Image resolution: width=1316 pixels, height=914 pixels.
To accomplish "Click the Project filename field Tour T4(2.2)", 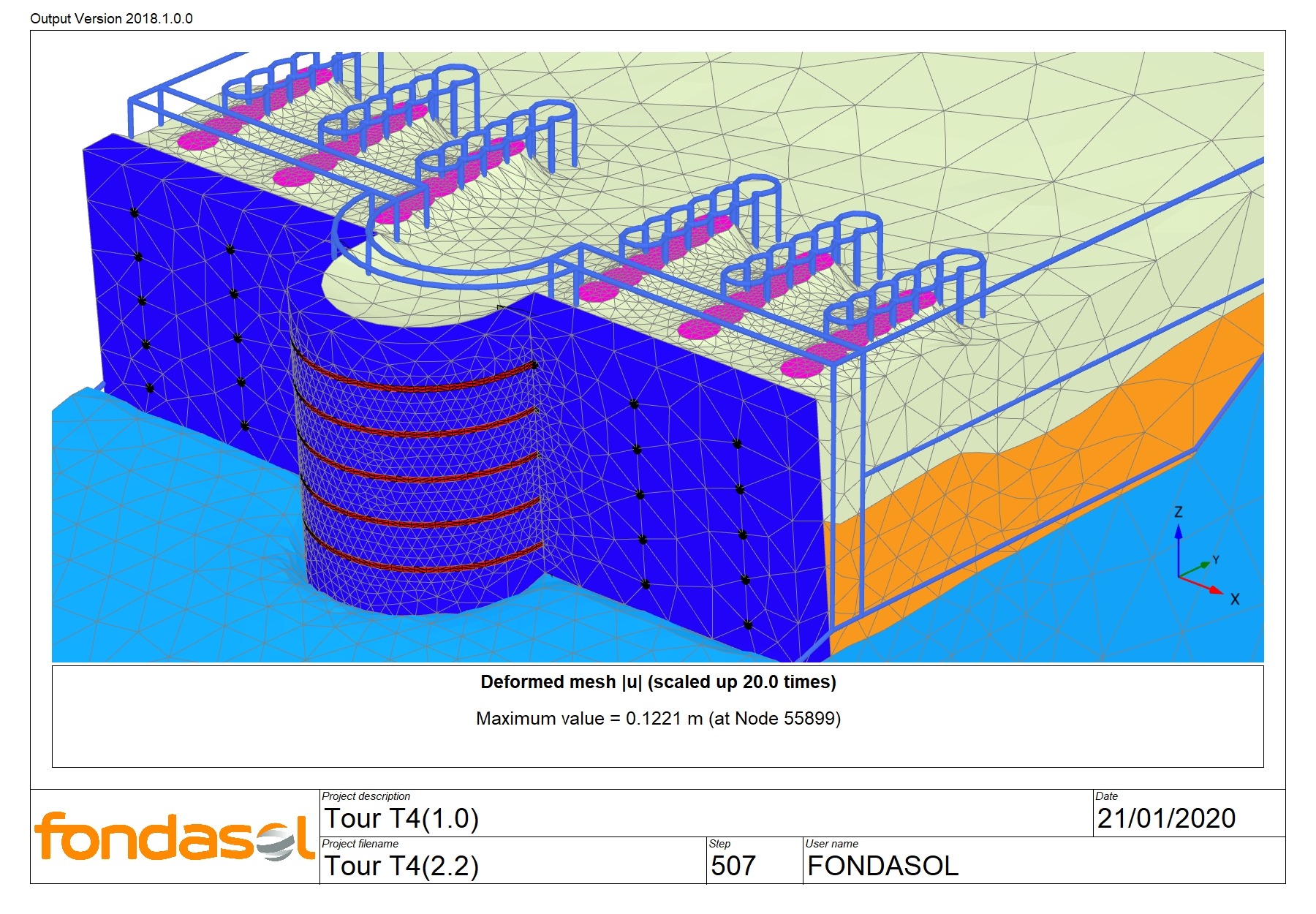I will point(401,866).
